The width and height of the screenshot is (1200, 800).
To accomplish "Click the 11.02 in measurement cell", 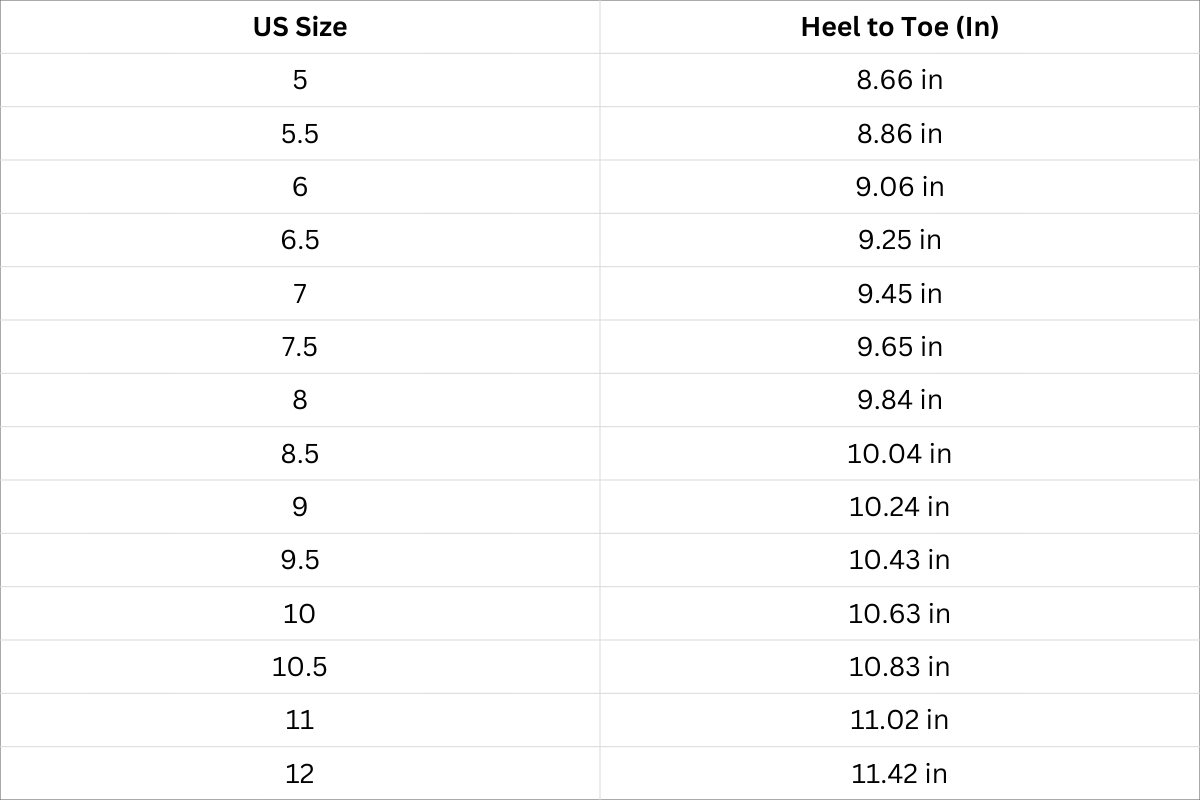I will click(899, 720).
